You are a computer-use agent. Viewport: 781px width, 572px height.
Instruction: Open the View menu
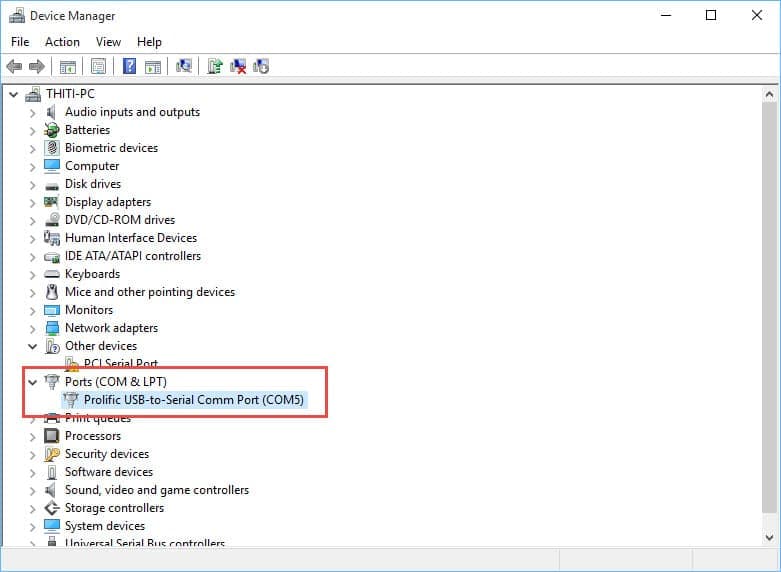tap(108, 42)
